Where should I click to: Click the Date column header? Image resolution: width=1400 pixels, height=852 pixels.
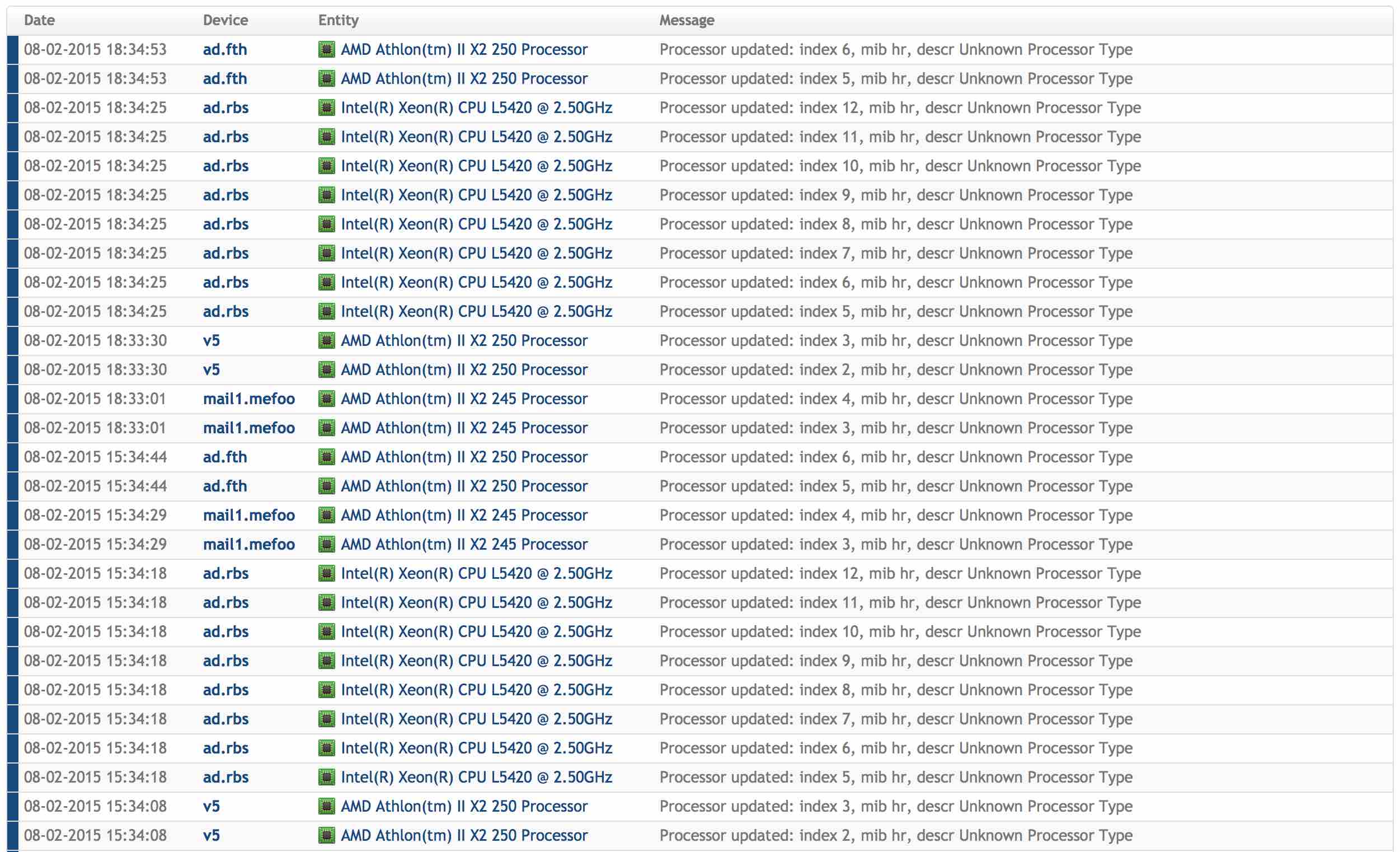tap(39, 21)
